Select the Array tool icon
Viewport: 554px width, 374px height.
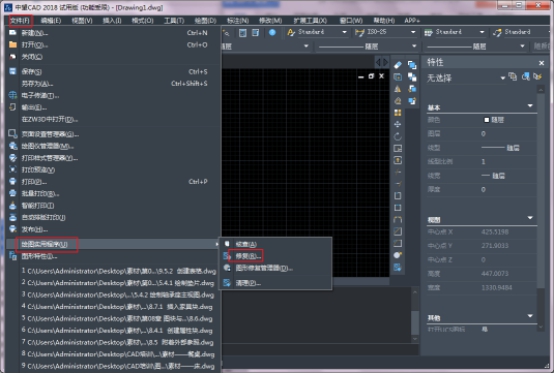tap(398, 113)
